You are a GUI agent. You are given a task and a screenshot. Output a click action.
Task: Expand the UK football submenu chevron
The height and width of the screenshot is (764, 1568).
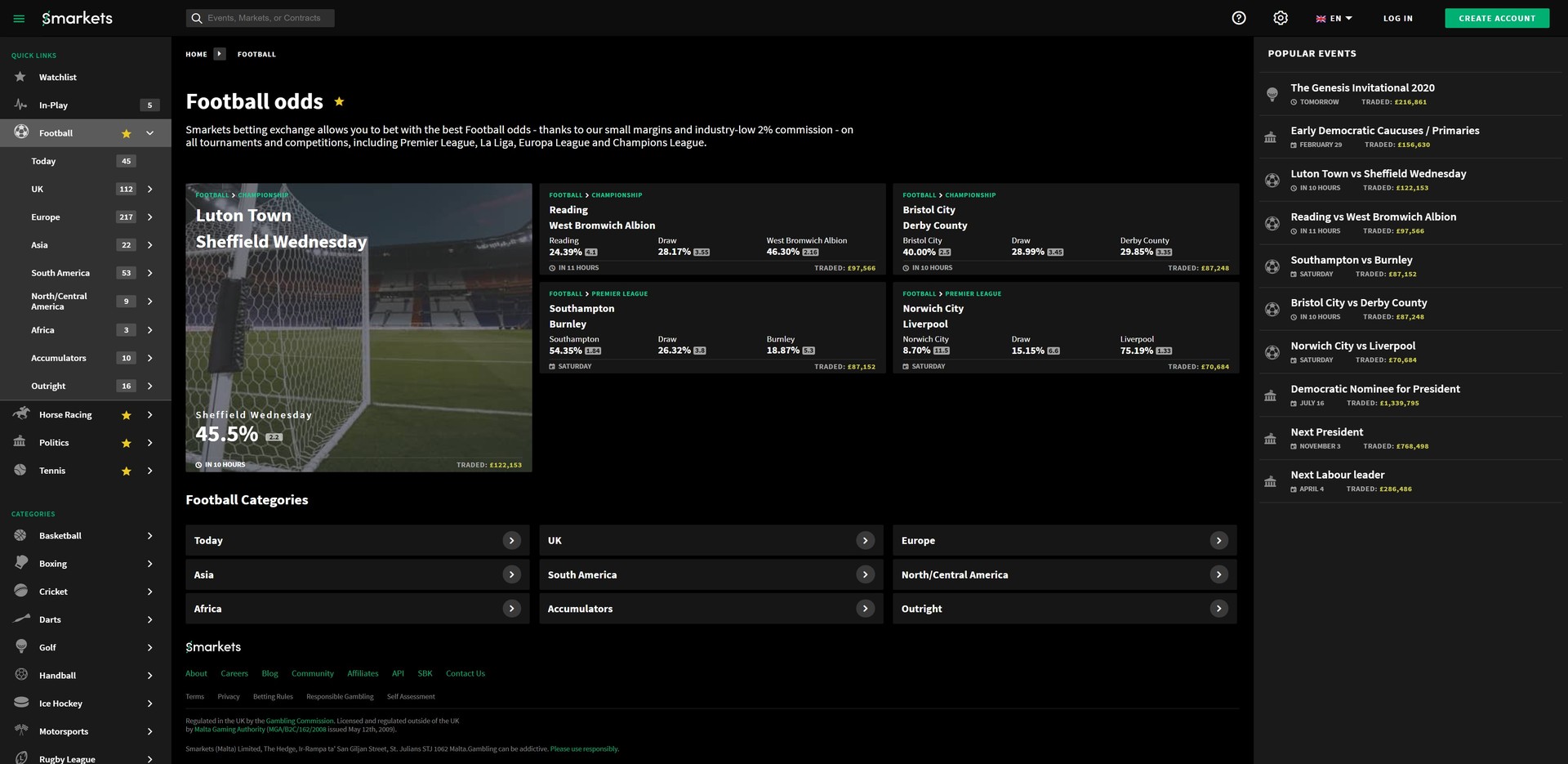click(150, 189)
